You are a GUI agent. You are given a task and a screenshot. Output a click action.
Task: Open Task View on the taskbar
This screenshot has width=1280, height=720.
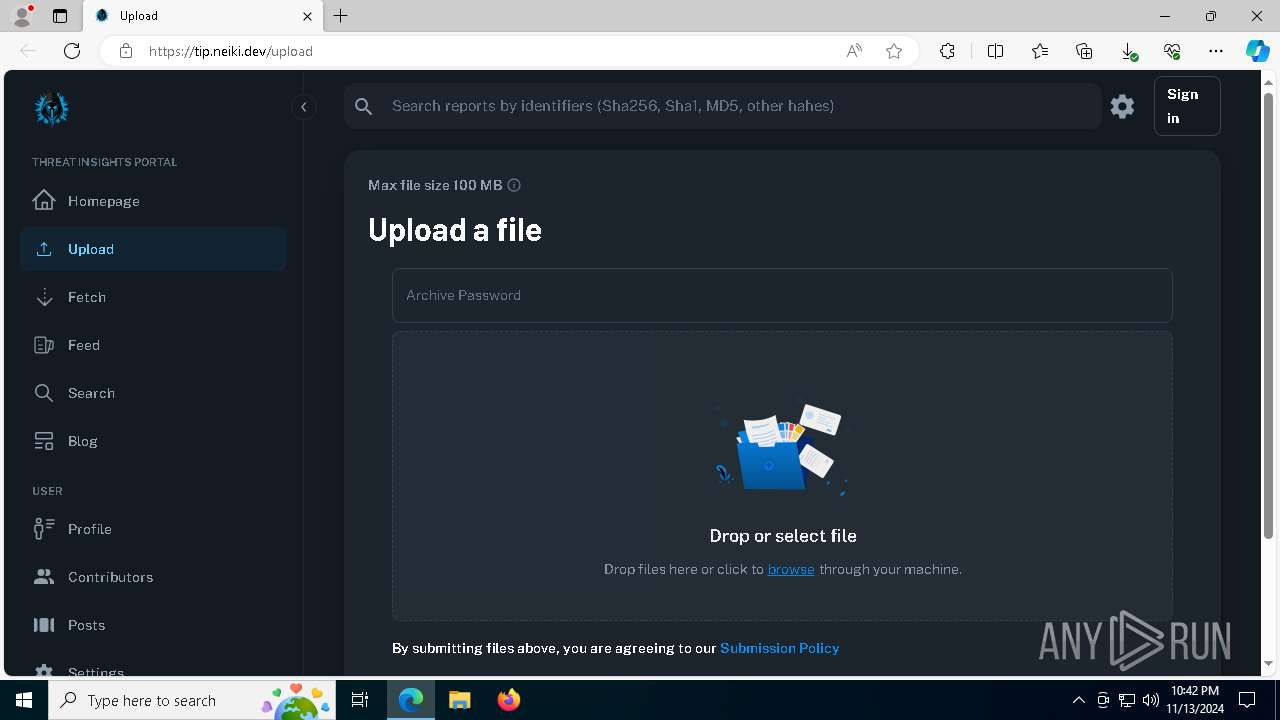coord(360,700)
